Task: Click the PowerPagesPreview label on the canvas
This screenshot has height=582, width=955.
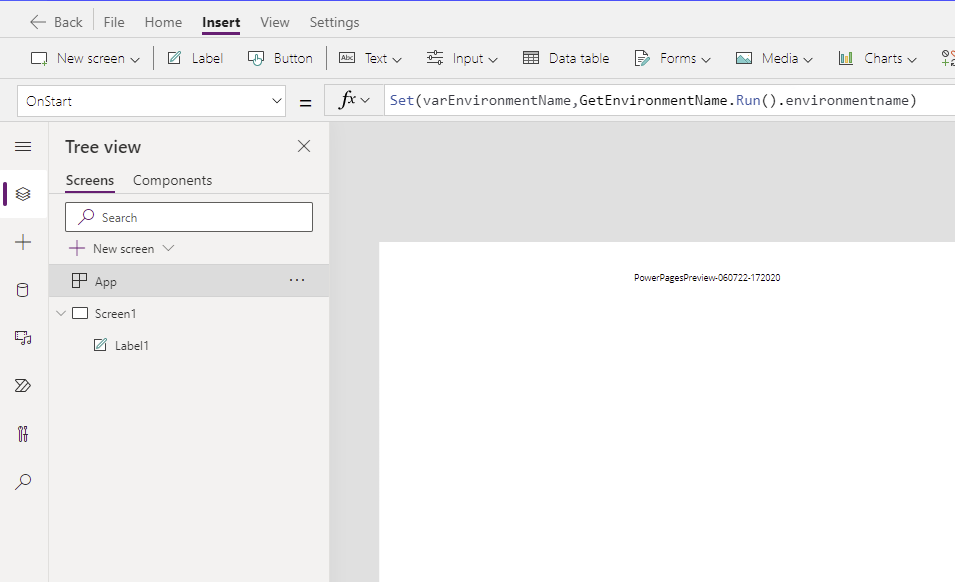Action: tap(707, 278)
